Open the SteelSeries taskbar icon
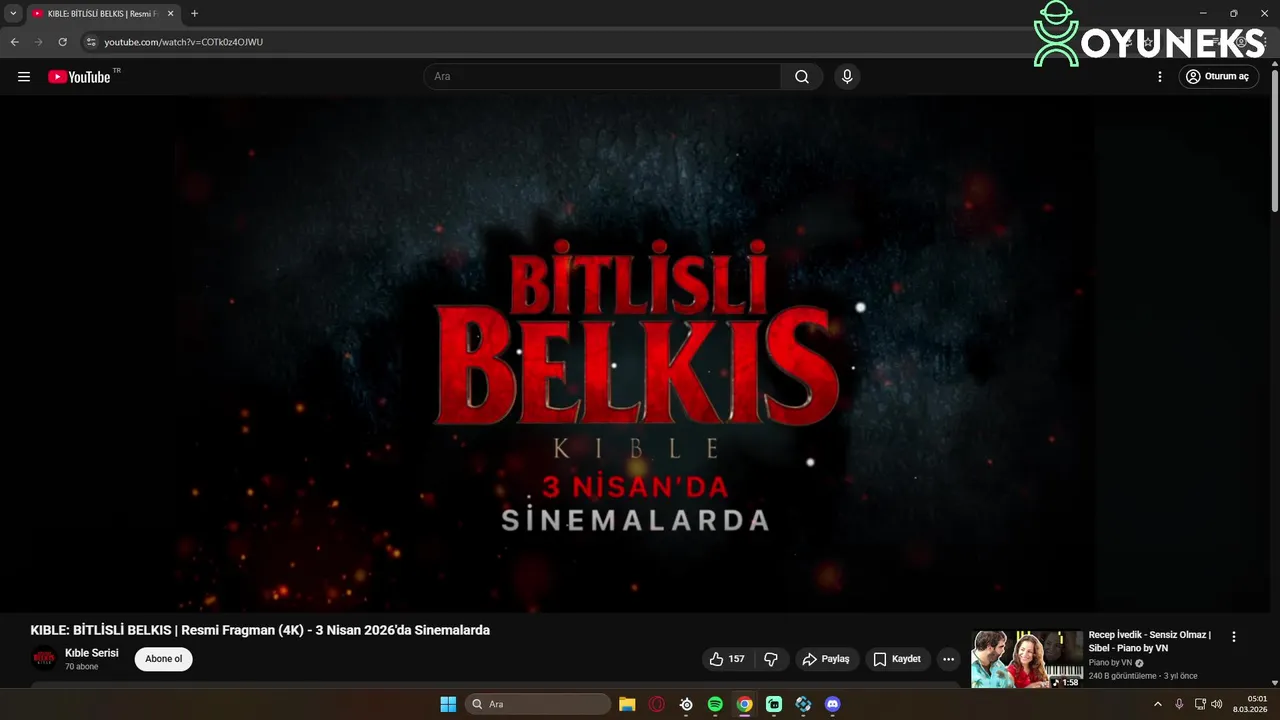 pyautogui.click(x=686, y=704)
